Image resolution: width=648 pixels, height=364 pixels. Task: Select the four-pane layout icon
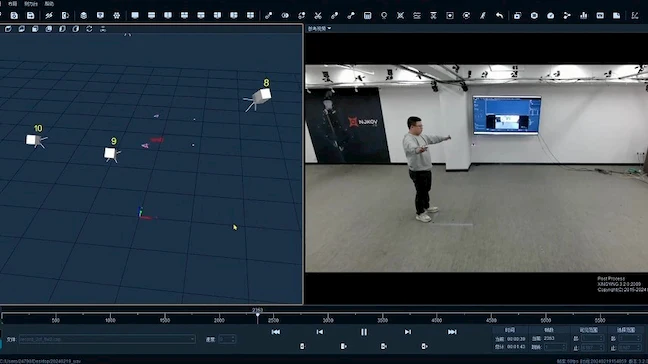click(x=250, y=16)
